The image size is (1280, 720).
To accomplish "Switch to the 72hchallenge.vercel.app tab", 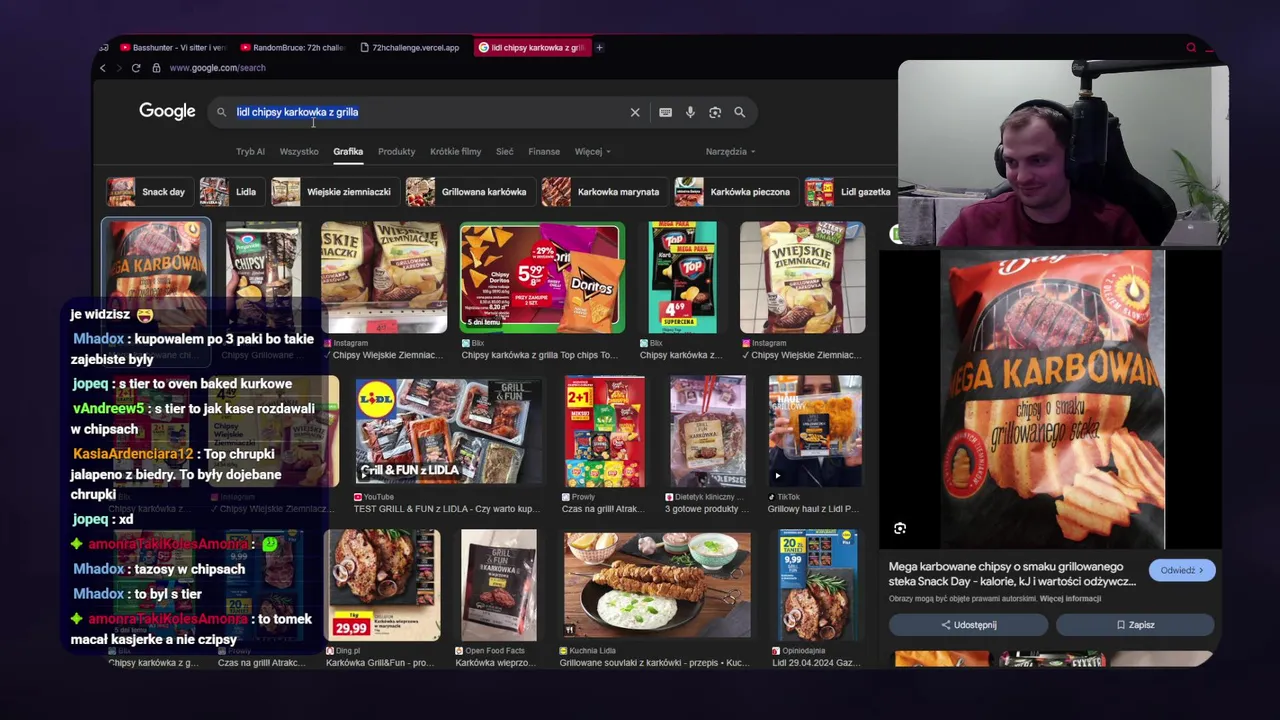I will pyautogui.click(x=411, y=47).
